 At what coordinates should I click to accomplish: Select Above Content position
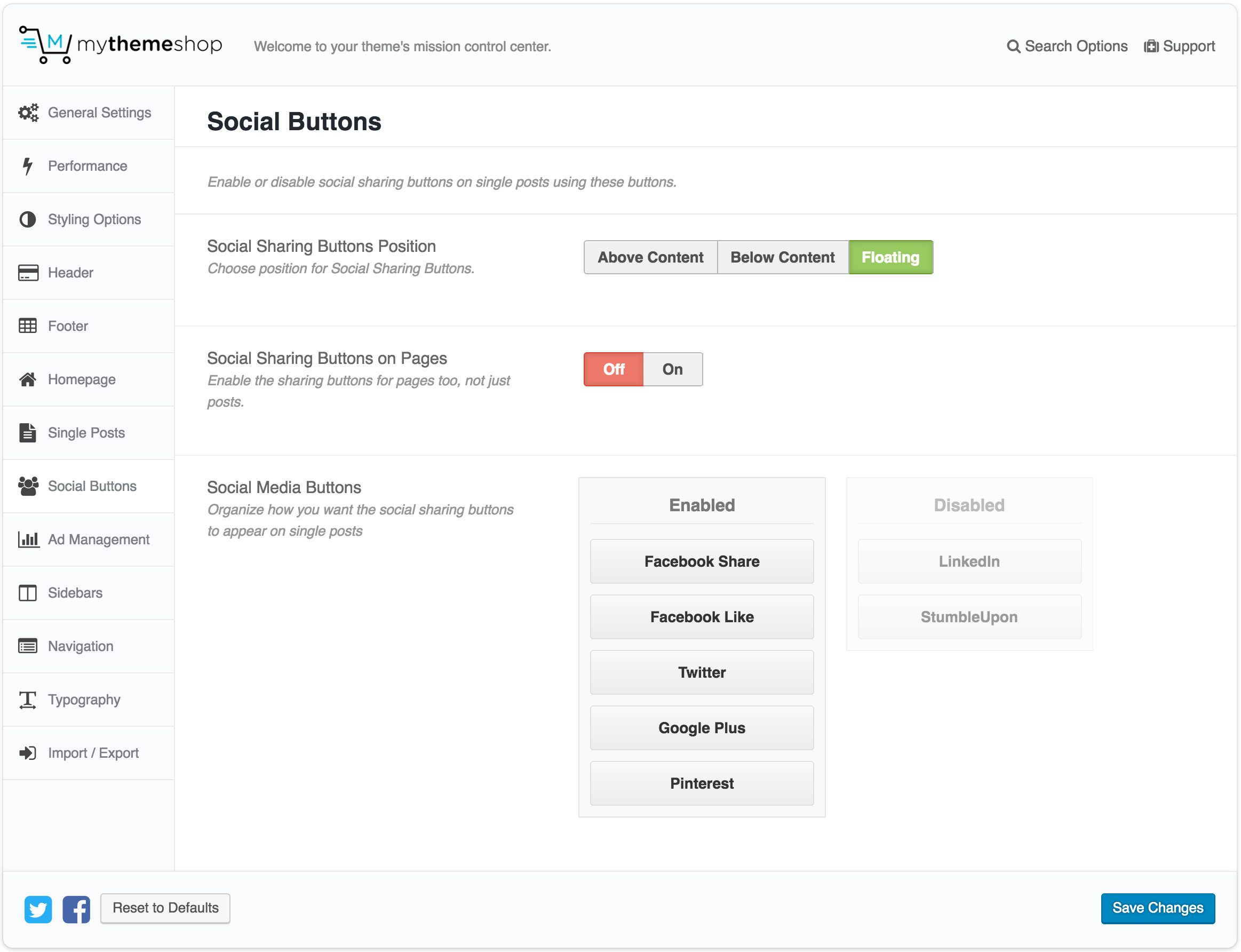tap(650, 257)
